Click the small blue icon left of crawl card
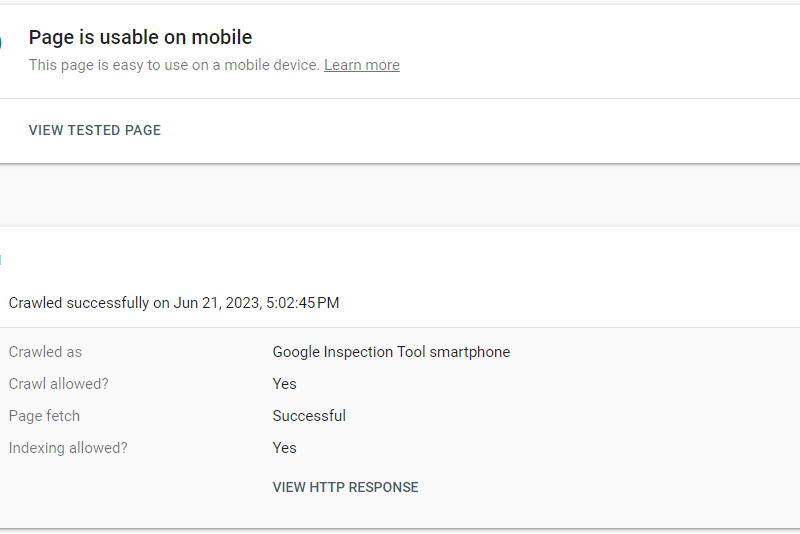Image resolution: width=800 pixels, height=534 pixels. pyautogui.click(x=1, y=260)
